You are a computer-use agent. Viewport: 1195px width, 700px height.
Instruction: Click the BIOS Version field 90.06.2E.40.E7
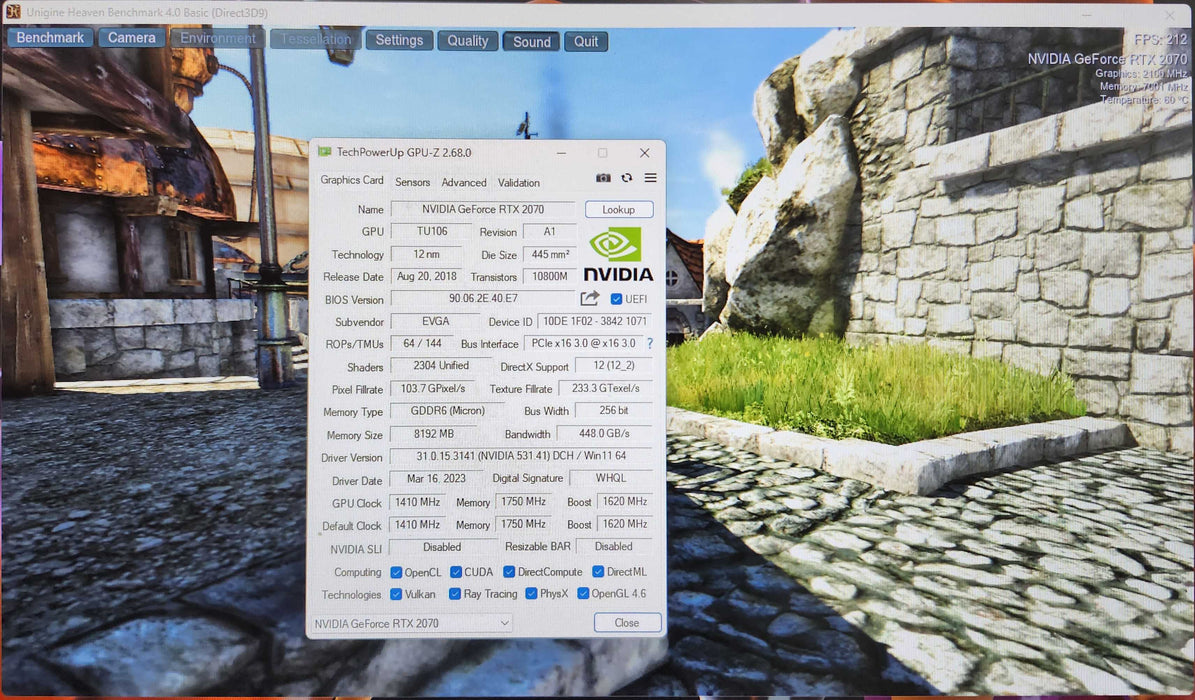click(483, 299)
